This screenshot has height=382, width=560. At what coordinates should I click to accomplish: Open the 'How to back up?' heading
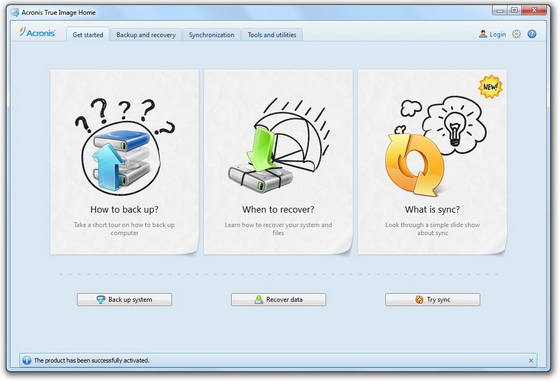[124, 209]
